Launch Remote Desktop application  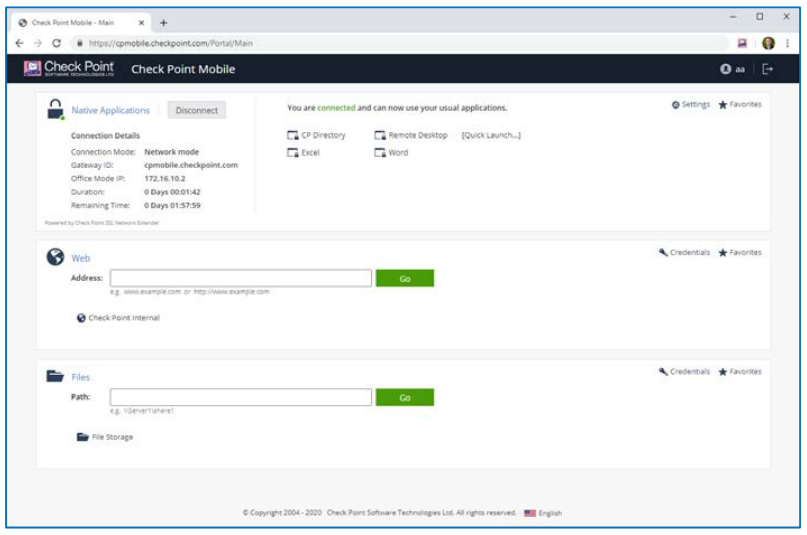pyautogui.click(x=411, y=135)
